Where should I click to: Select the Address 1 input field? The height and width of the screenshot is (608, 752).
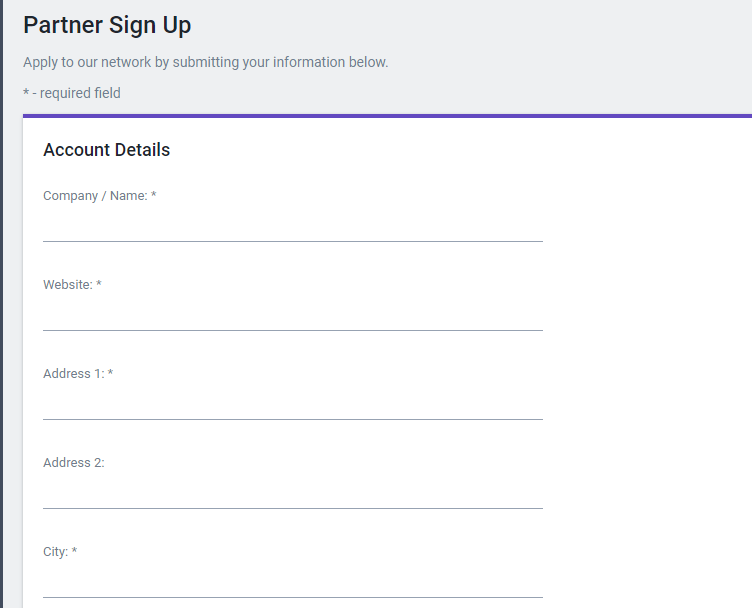[292, 404]
